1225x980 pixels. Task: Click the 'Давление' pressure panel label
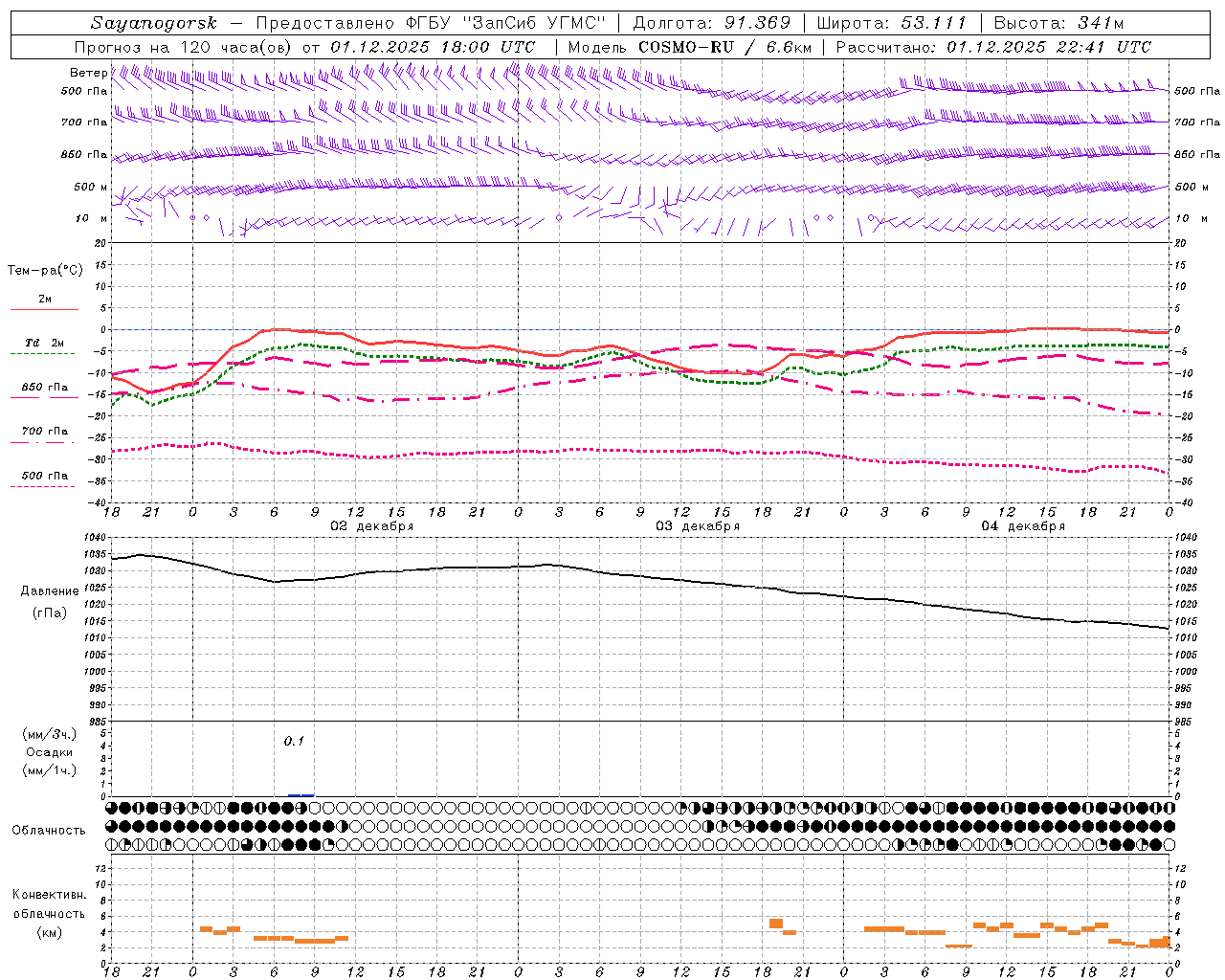50,591
